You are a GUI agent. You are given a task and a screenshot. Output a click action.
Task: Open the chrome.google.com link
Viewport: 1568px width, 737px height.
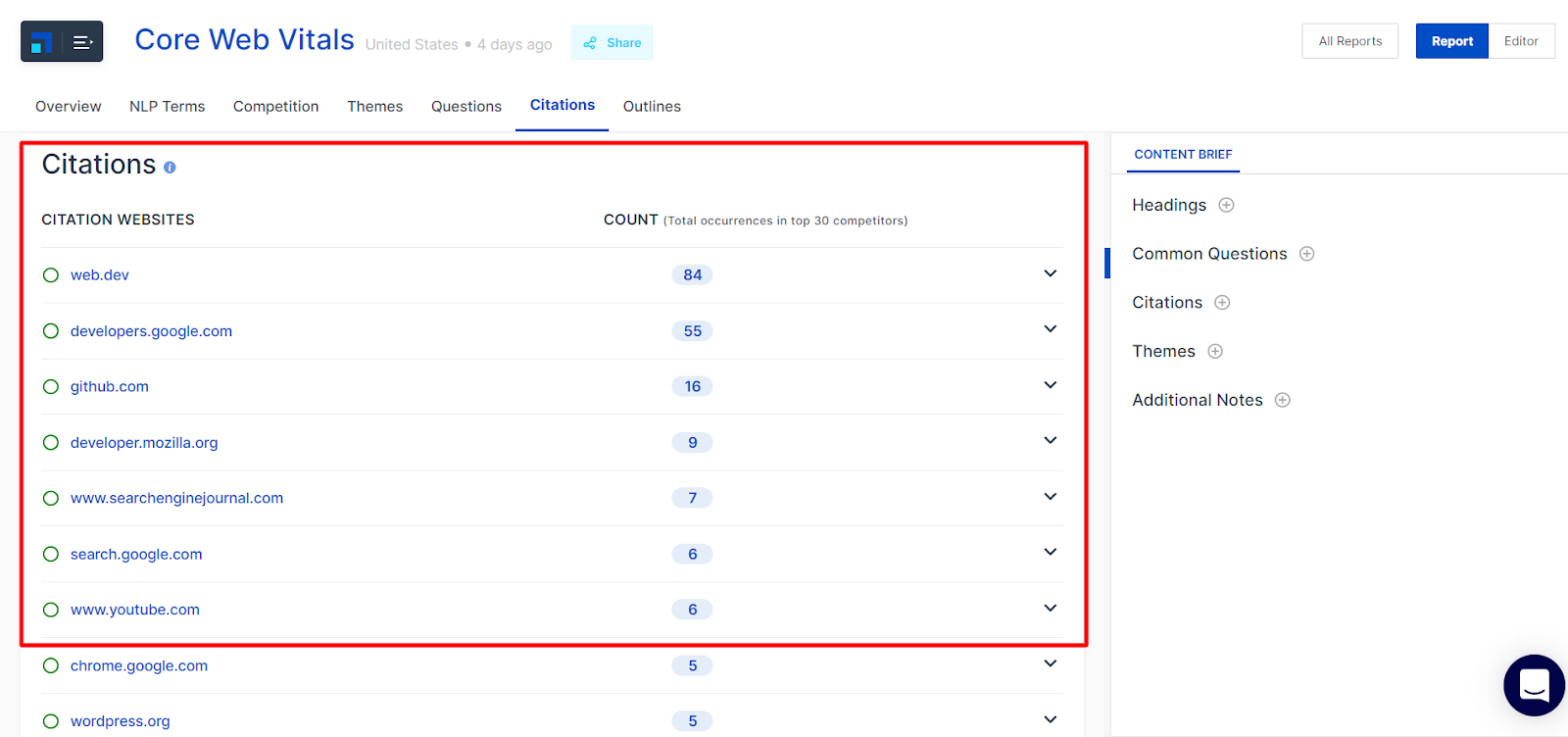coord(139,665)
